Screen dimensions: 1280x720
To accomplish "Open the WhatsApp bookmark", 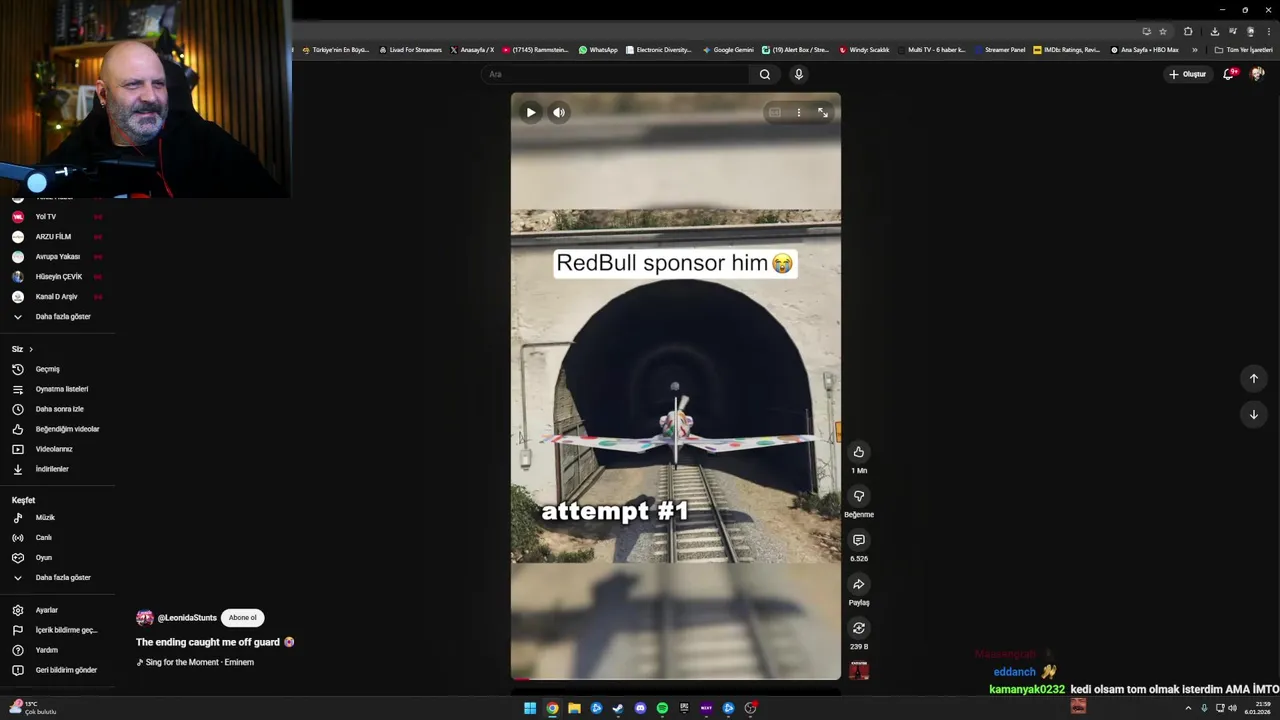I will (x=598, y=50).
